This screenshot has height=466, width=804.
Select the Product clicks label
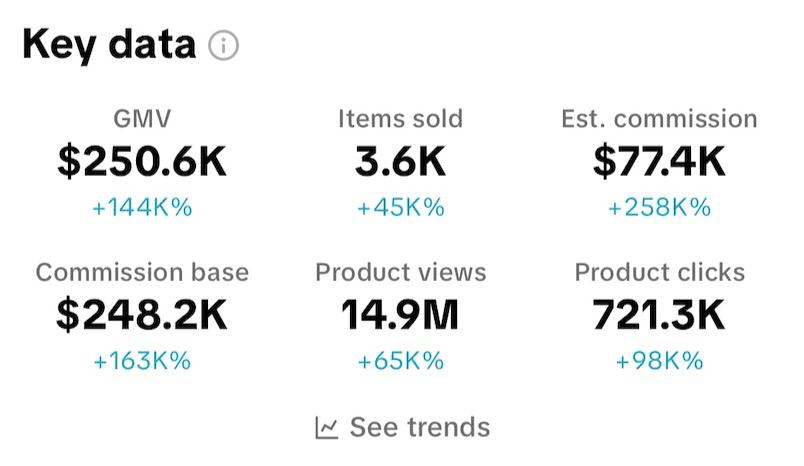pyautogui.click(x=659, y=272)
